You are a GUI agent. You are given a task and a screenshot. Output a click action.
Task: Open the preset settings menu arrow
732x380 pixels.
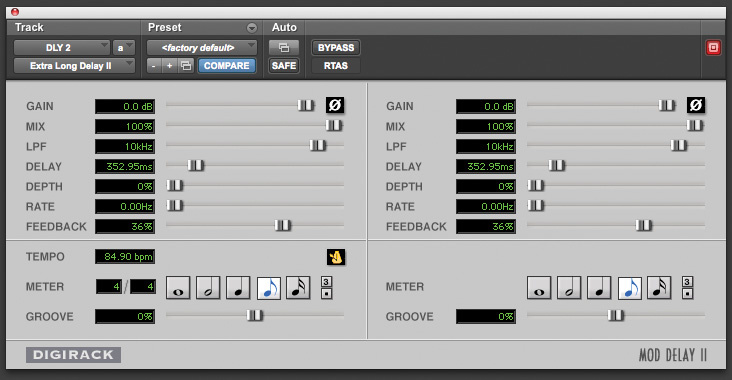[252, 28]
